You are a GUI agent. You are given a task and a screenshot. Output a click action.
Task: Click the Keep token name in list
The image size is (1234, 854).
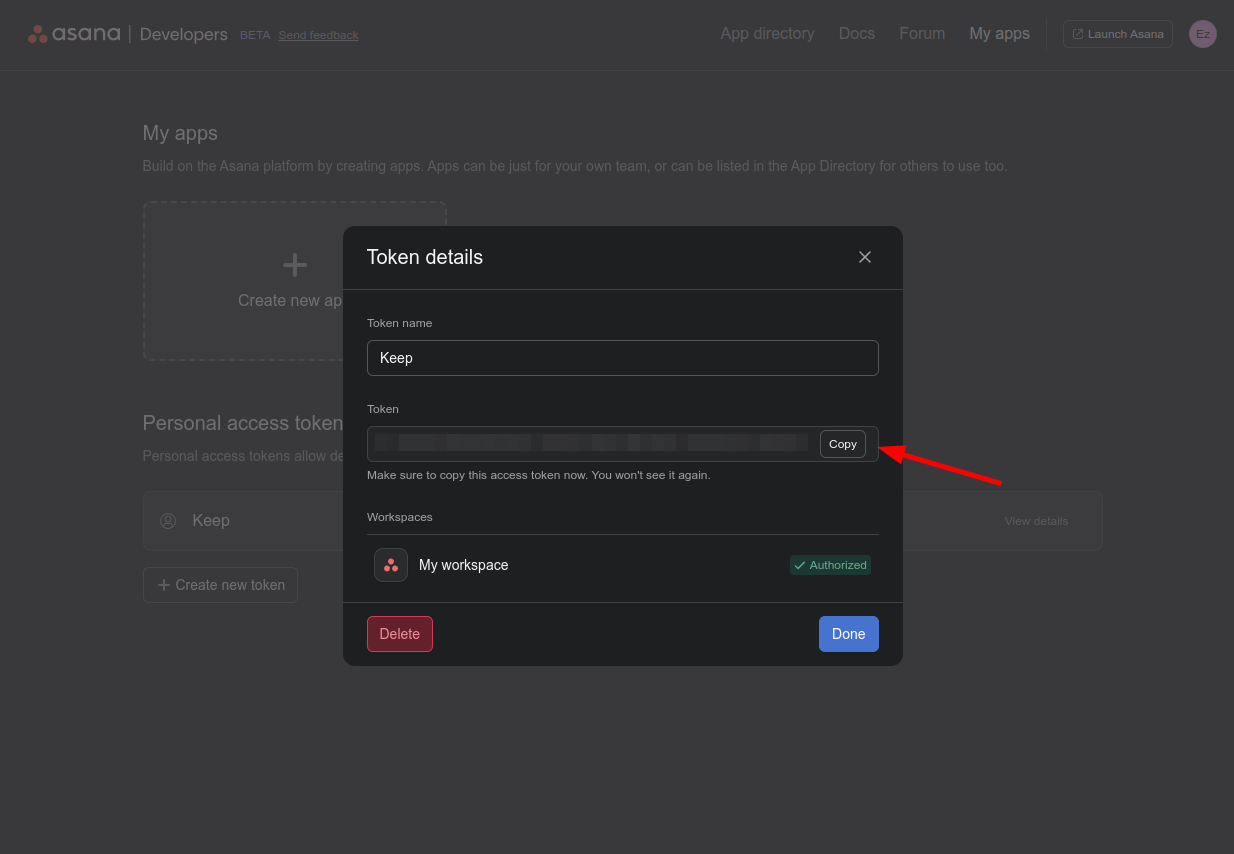coord(211,521)
